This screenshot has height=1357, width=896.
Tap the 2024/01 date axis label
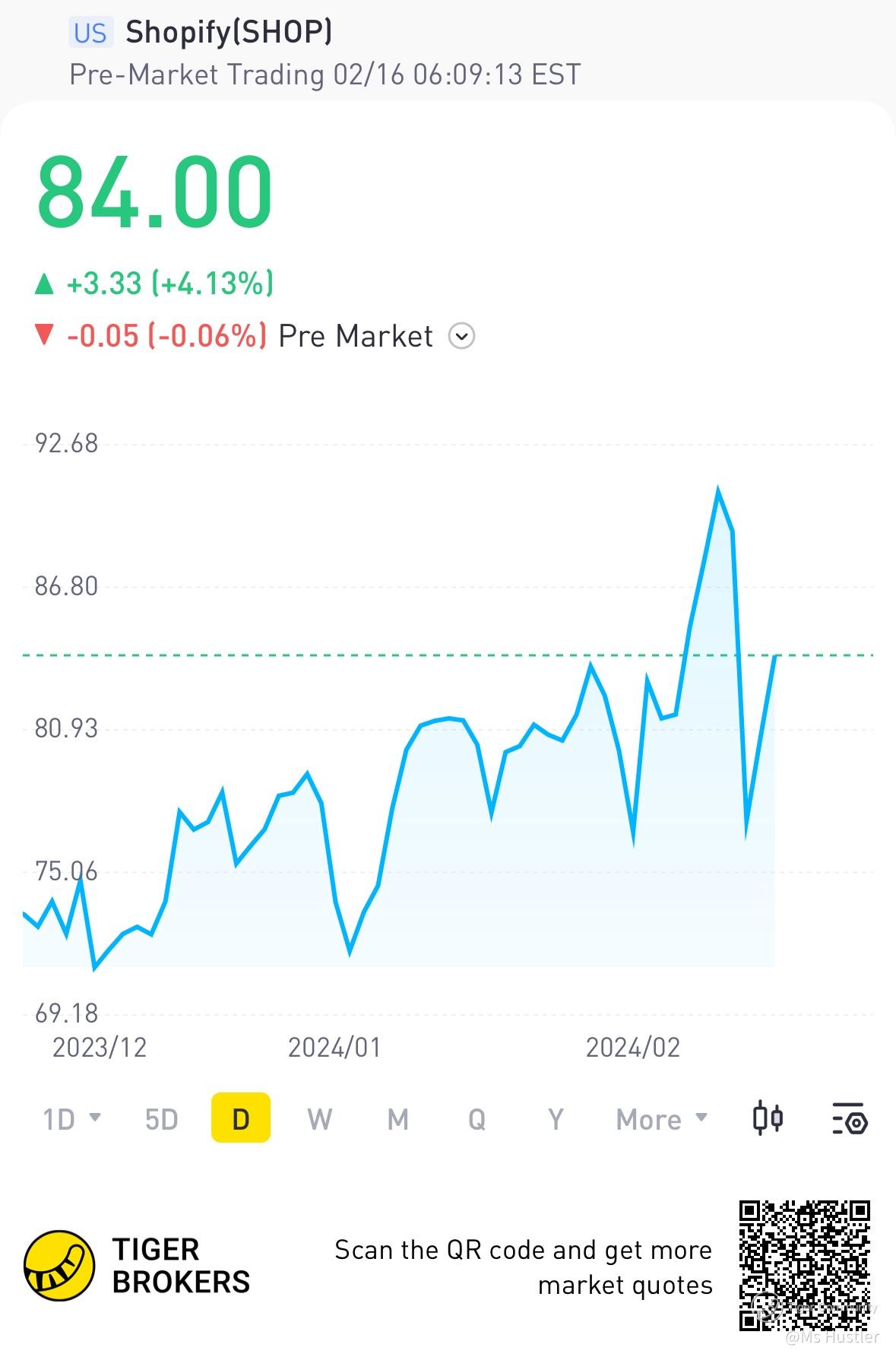pos(334,1048)
